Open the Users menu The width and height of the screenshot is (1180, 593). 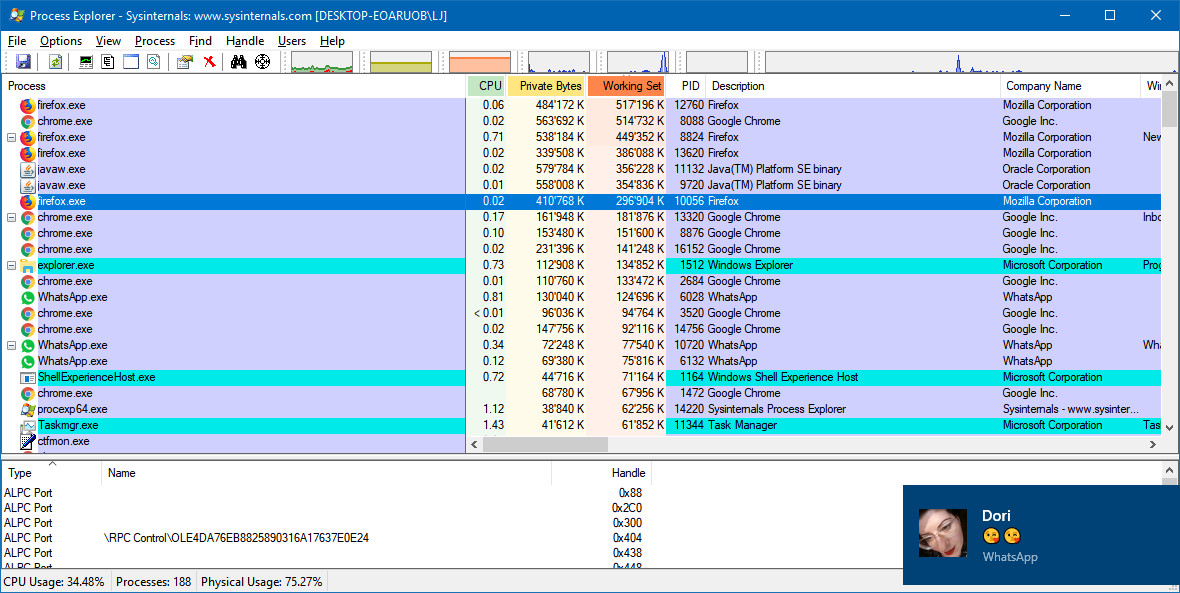[x=292, y=41]
